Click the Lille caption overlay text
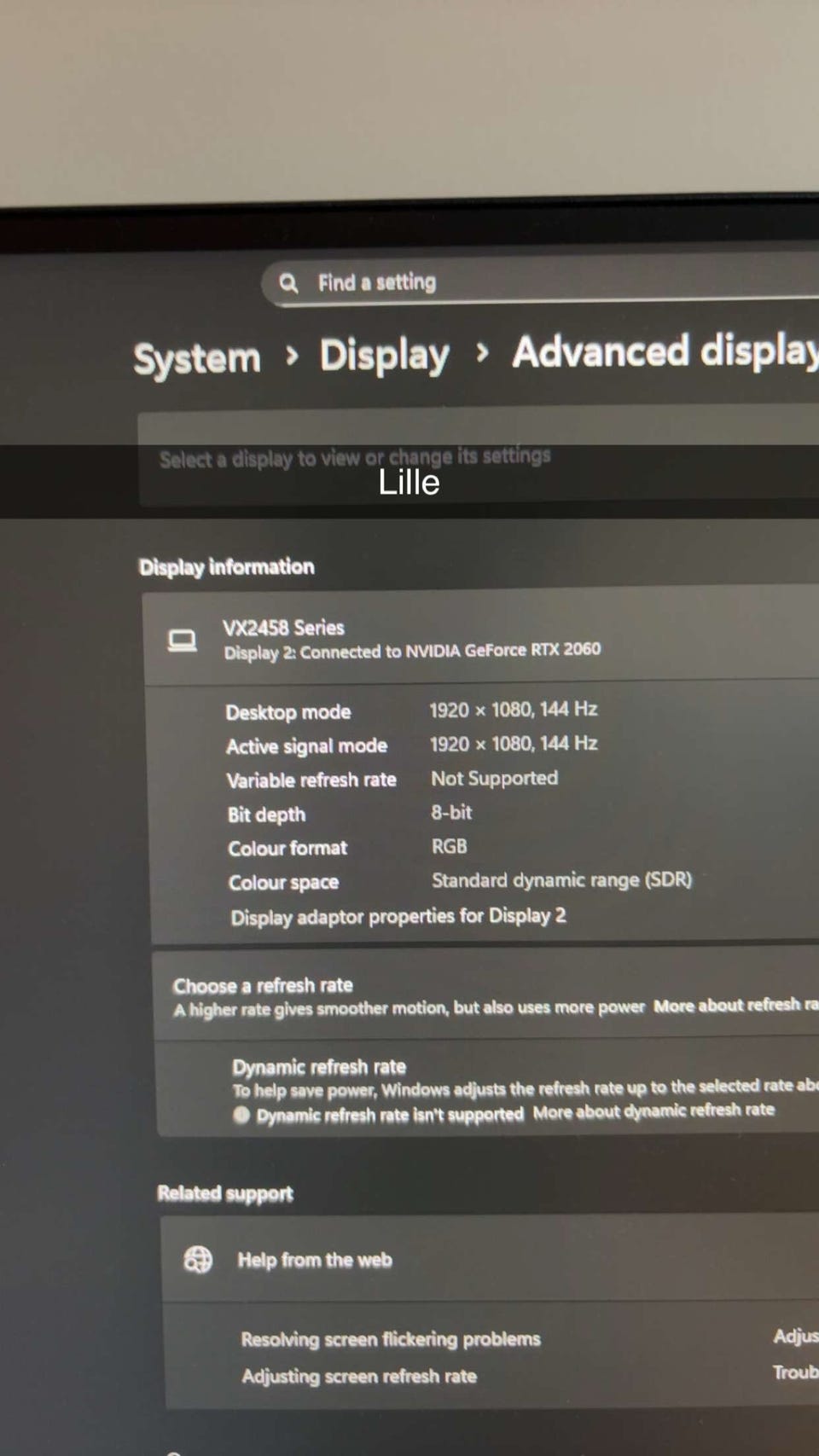 [409, 483]
